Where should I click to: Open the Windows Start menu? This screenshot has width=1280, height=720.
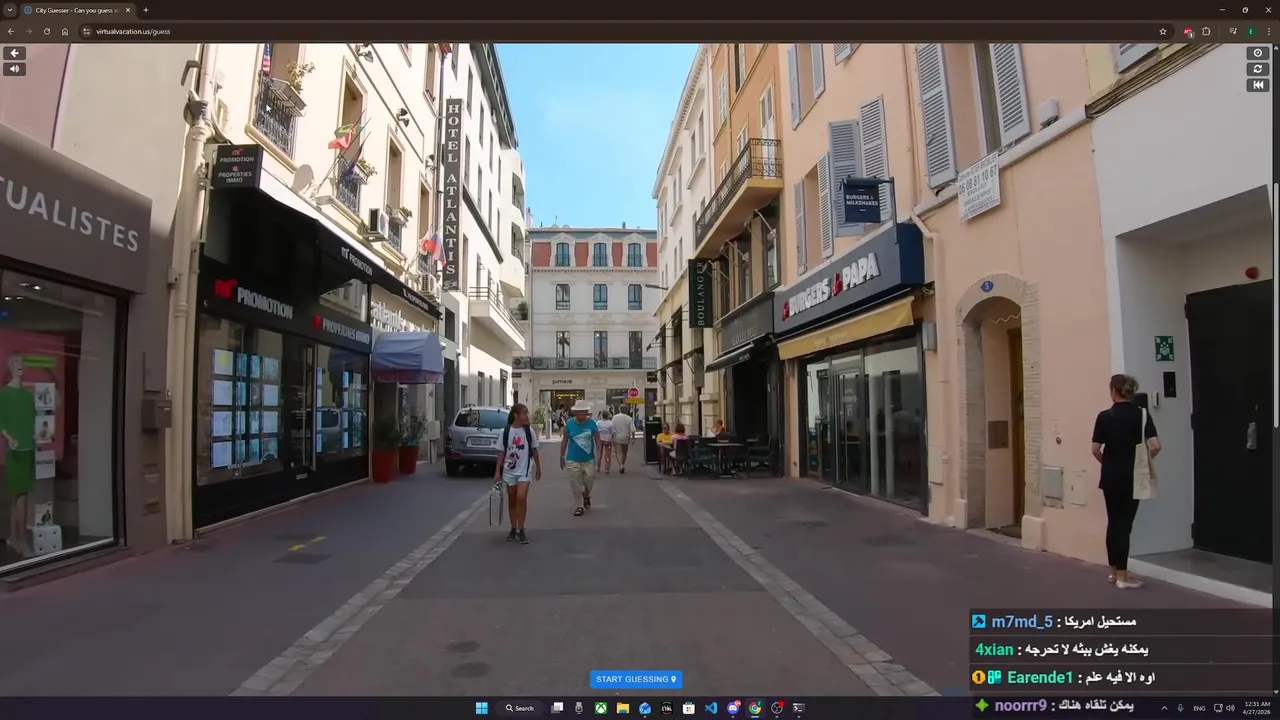click(481, 708)
